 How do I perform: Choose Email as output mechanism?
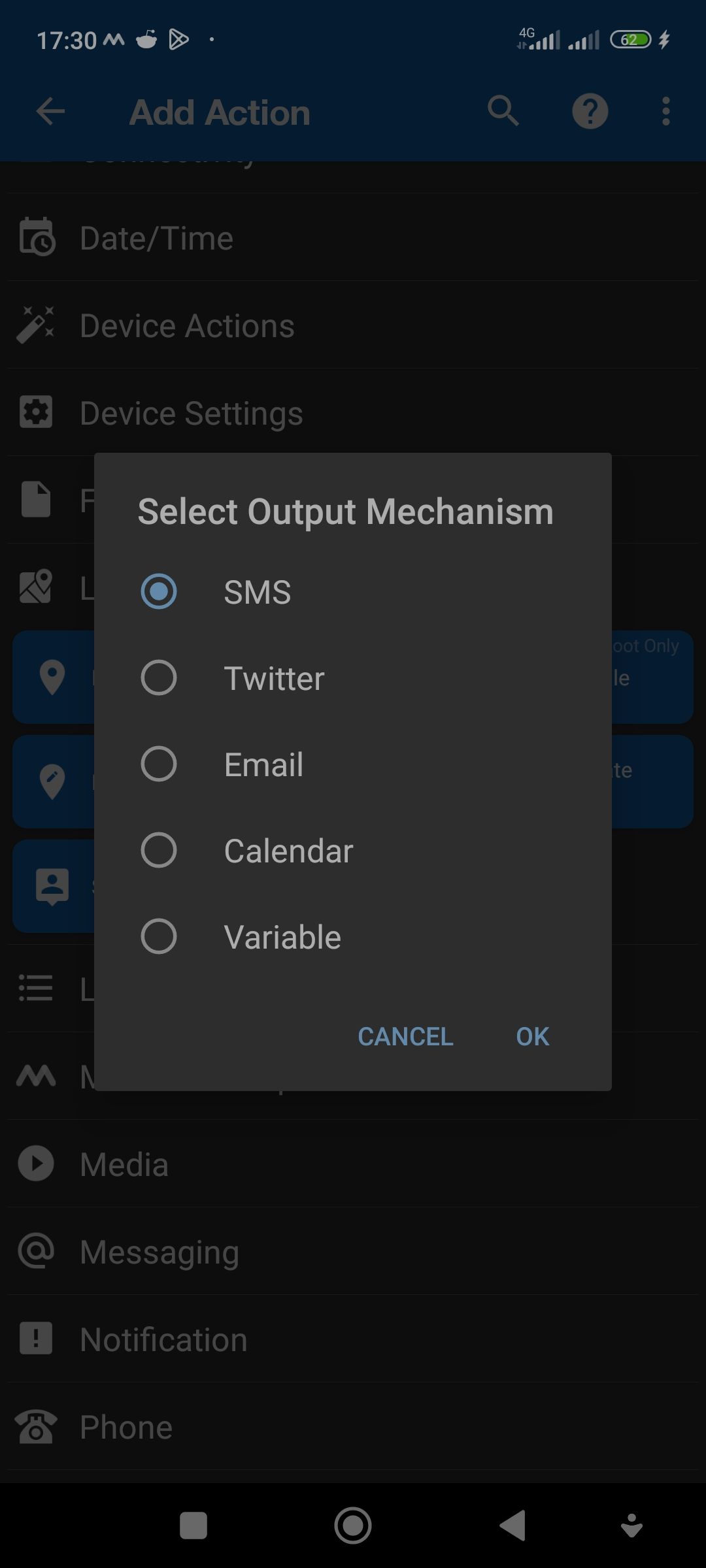[158, 764]
